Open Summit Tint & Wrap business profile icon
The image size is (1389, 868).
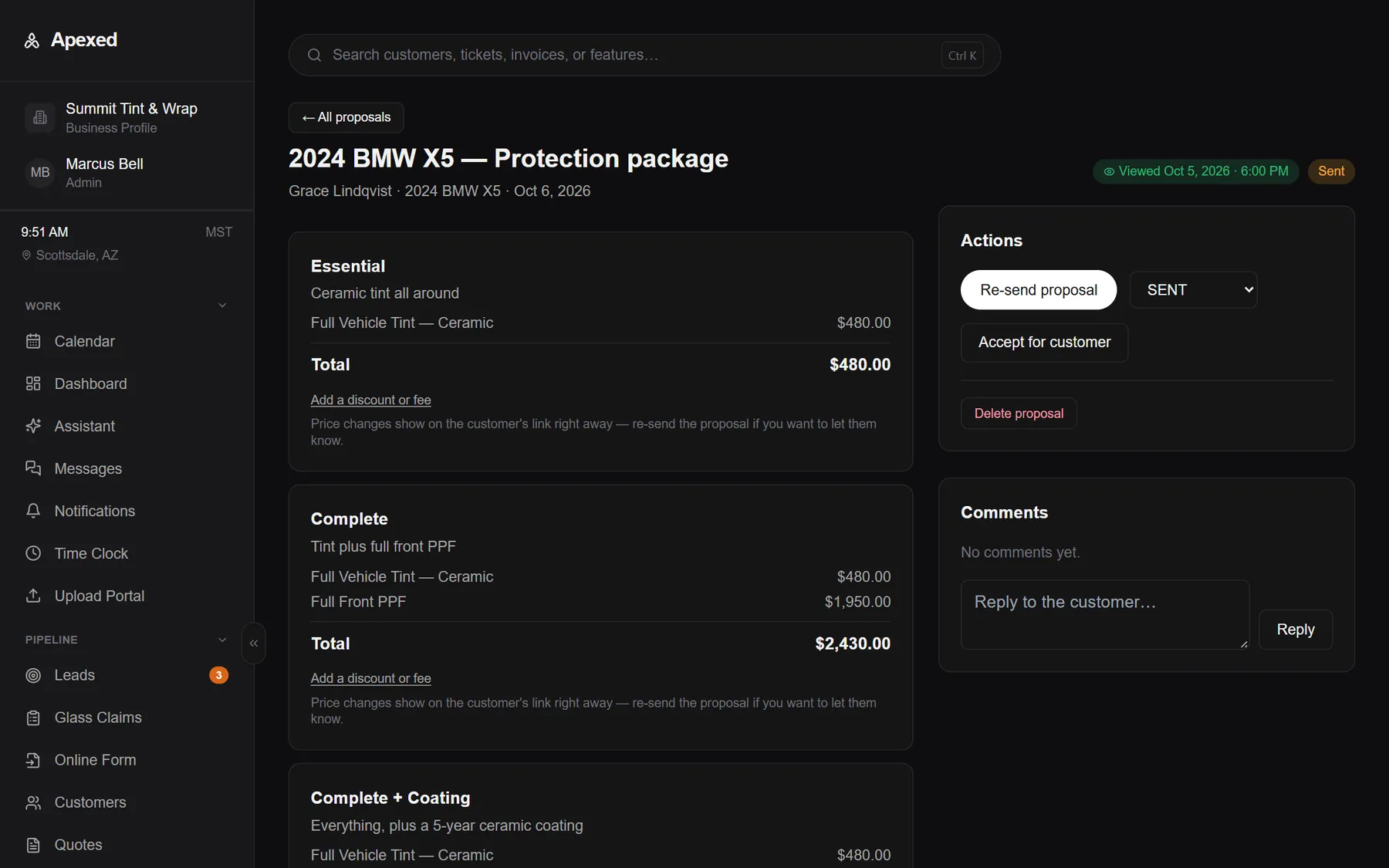pyautogui.click(x=40, y=117)
